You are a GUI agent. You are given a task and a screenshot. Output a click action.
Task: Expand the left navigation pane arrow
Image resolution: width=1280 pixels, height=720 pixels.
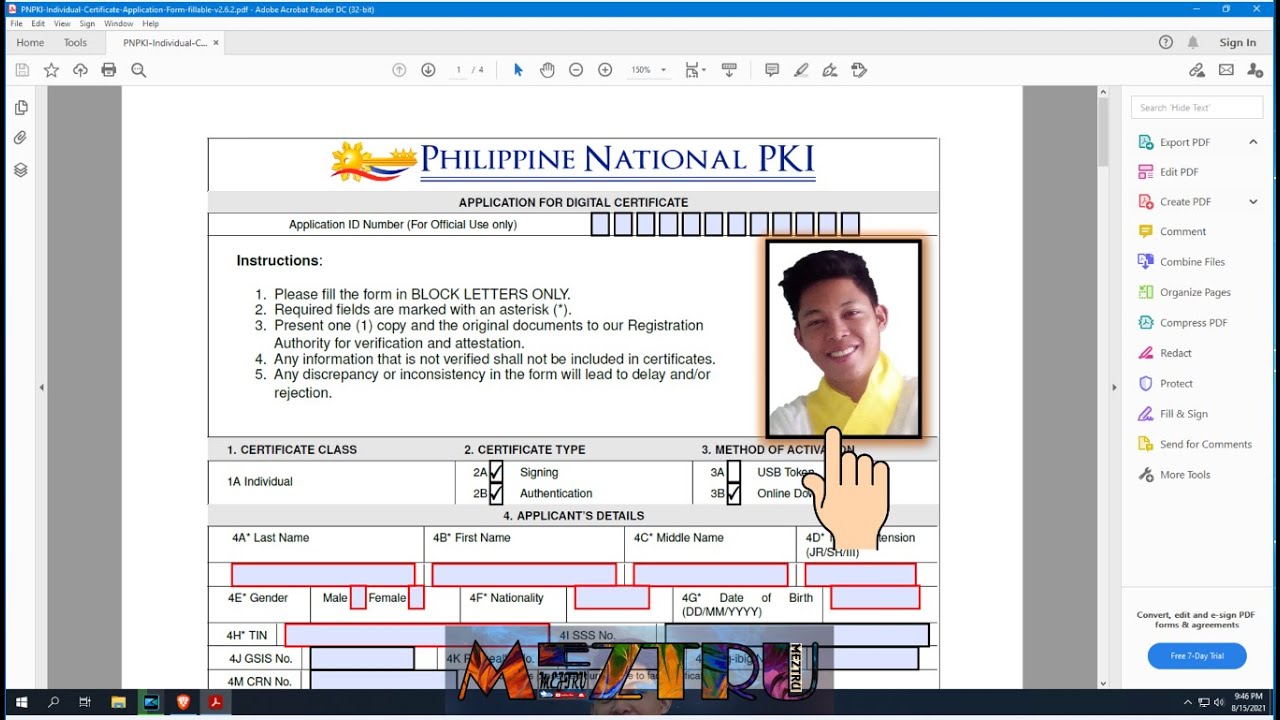click(x=41, y=387)
